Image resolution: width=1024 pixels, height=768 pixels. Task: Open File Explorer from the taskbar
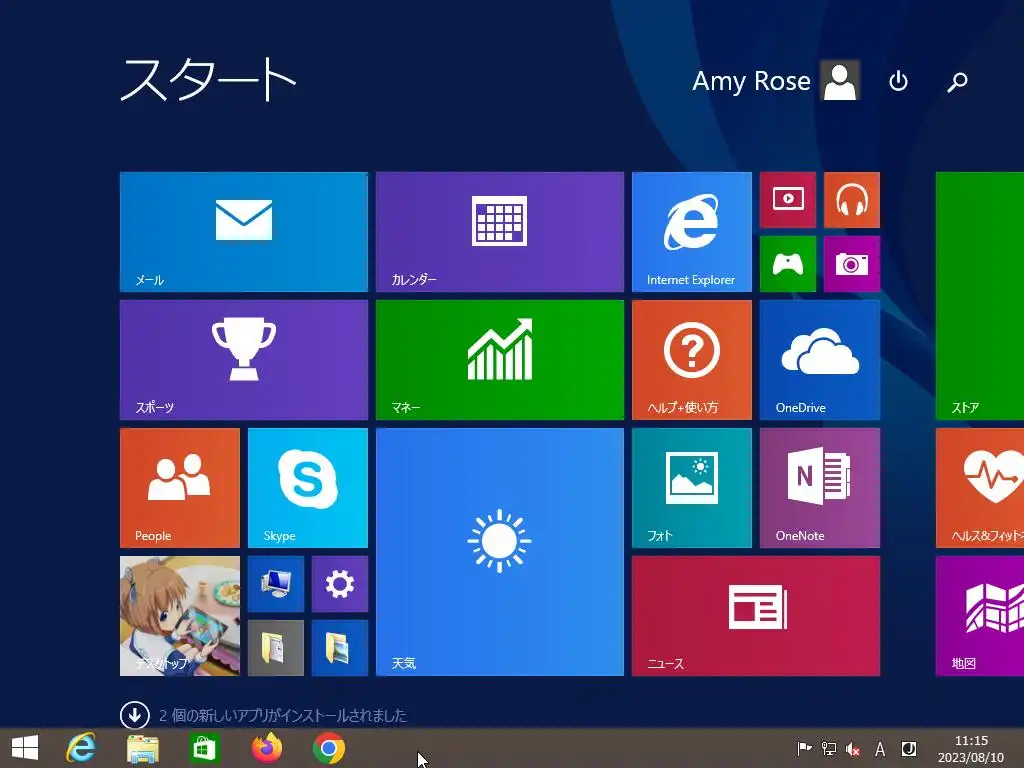point(142,748)
